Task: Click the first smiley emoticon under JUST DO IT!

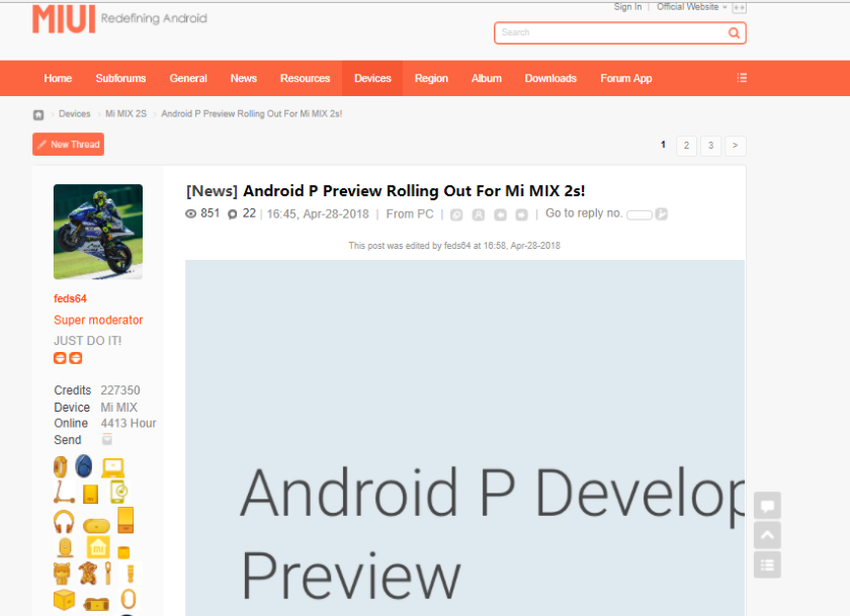Action: [59, 357]
